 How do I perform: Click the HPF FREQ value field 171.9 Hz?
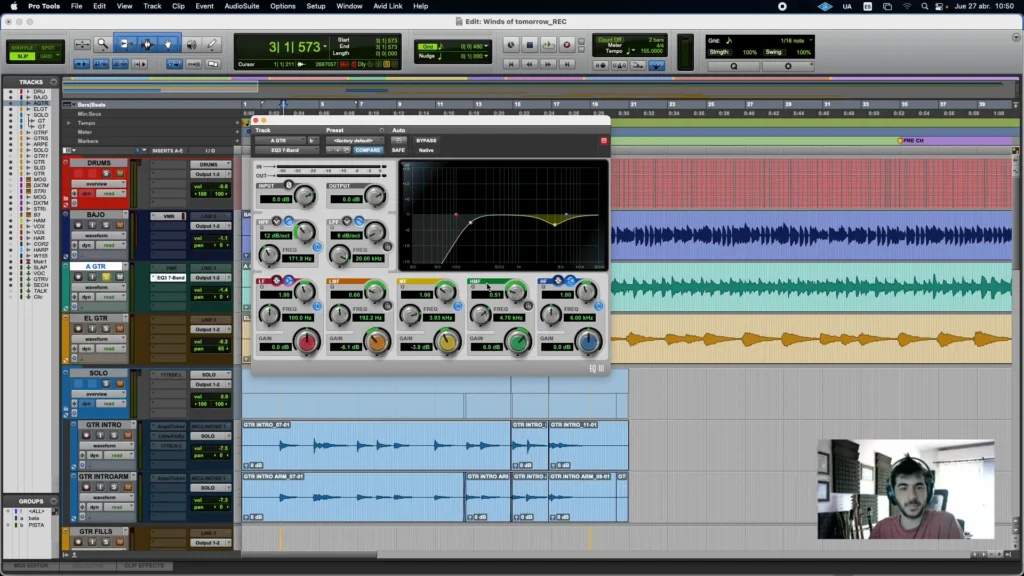[x=300, y=259]
